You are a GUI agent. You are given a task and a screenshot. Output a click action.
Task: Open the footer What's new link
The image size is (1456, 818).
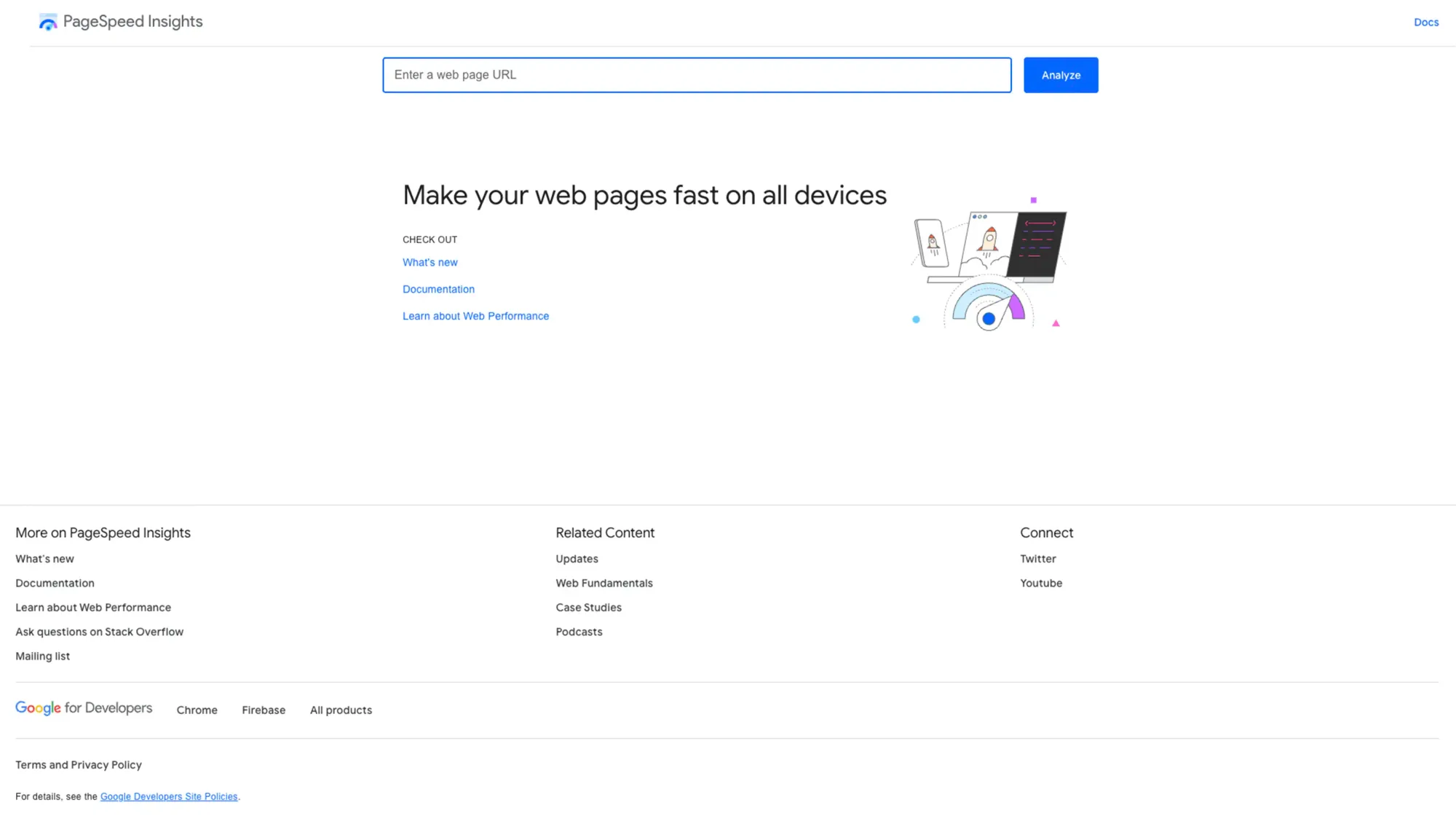point(44,559)
